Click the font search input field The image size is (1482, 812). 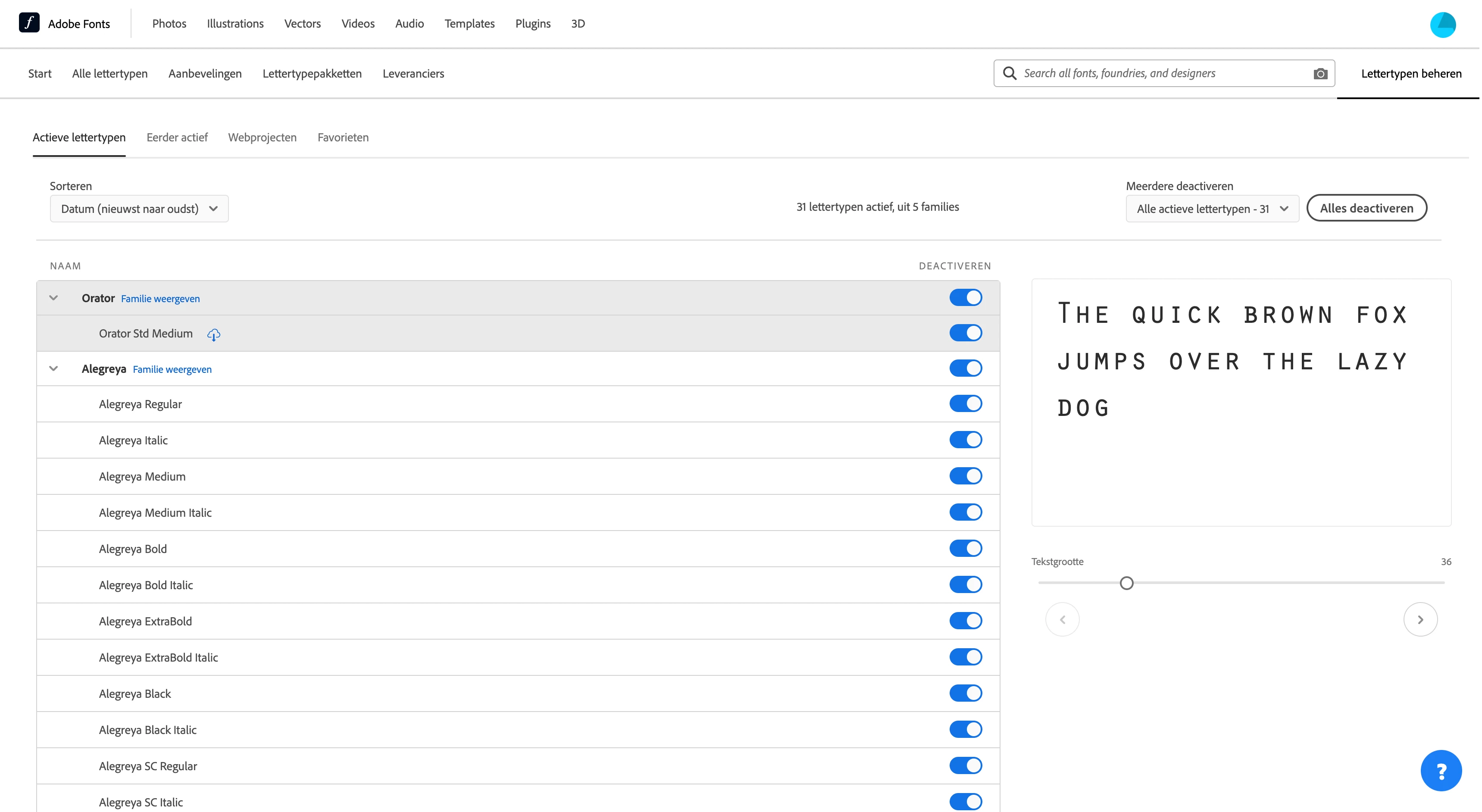coord(1162,73)
